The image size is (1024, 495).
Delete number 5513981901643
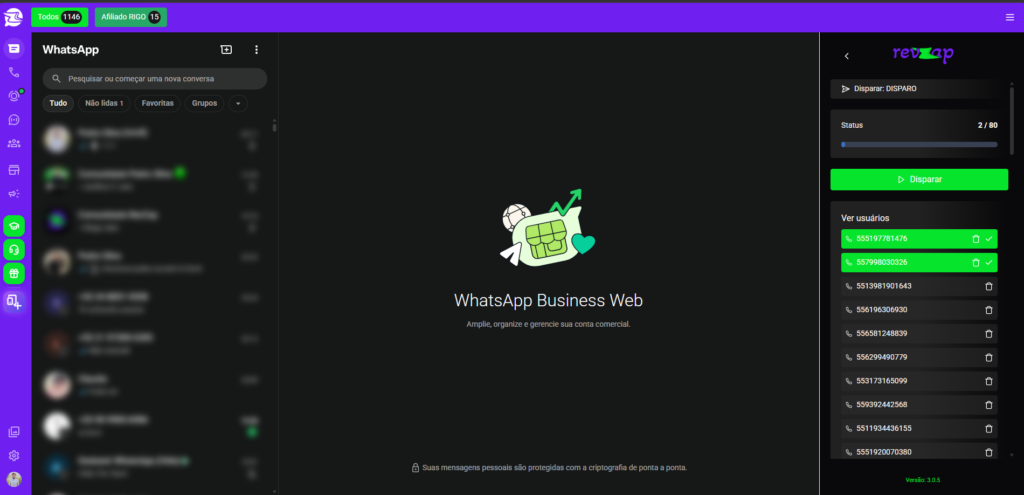coord(989,286)
